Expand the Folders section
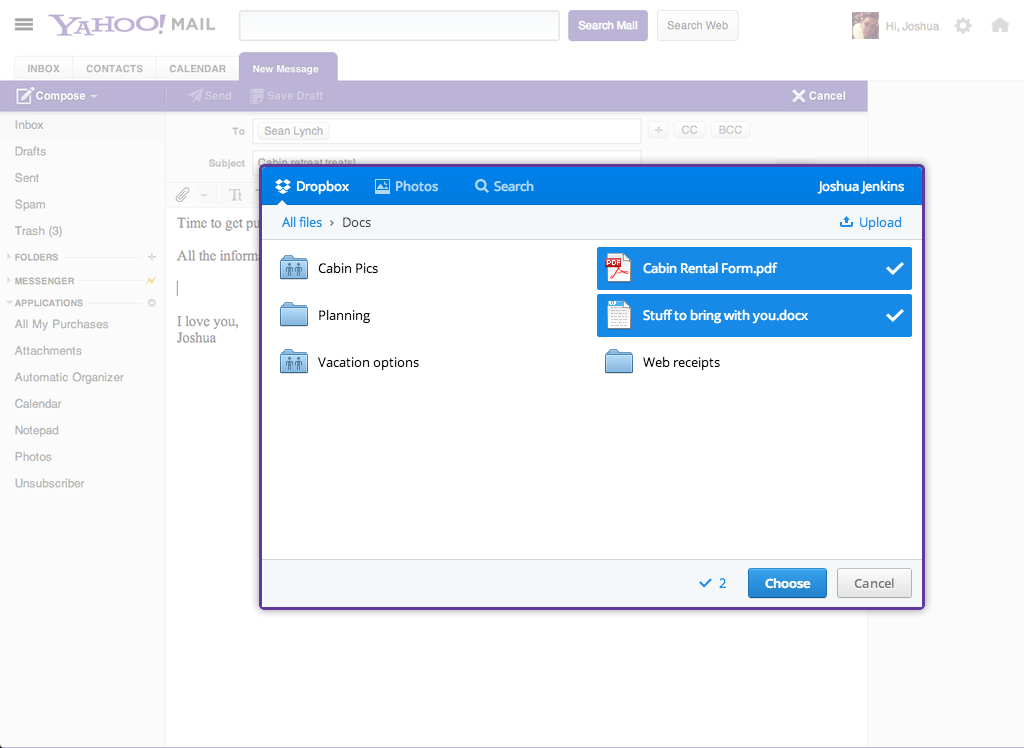This screenshot has height=748, width=1024. point(10,257)
